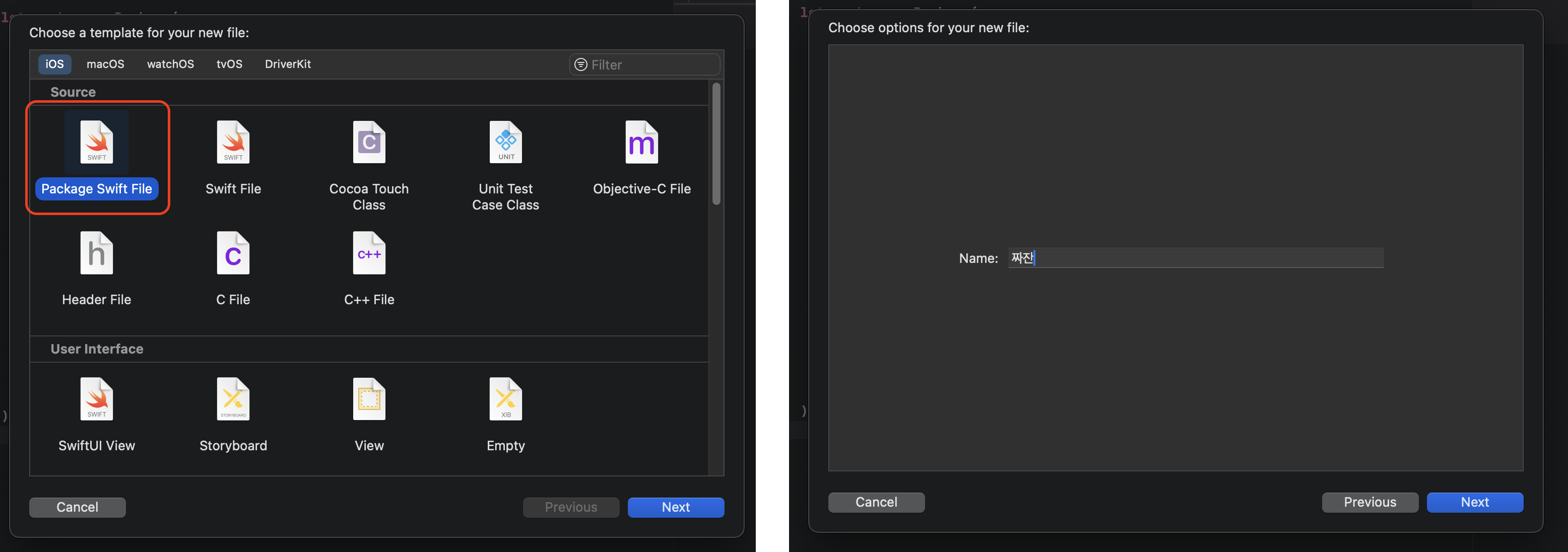Select the Swift File template
The width and height of the screenshot is (1568, 552).
233,158
